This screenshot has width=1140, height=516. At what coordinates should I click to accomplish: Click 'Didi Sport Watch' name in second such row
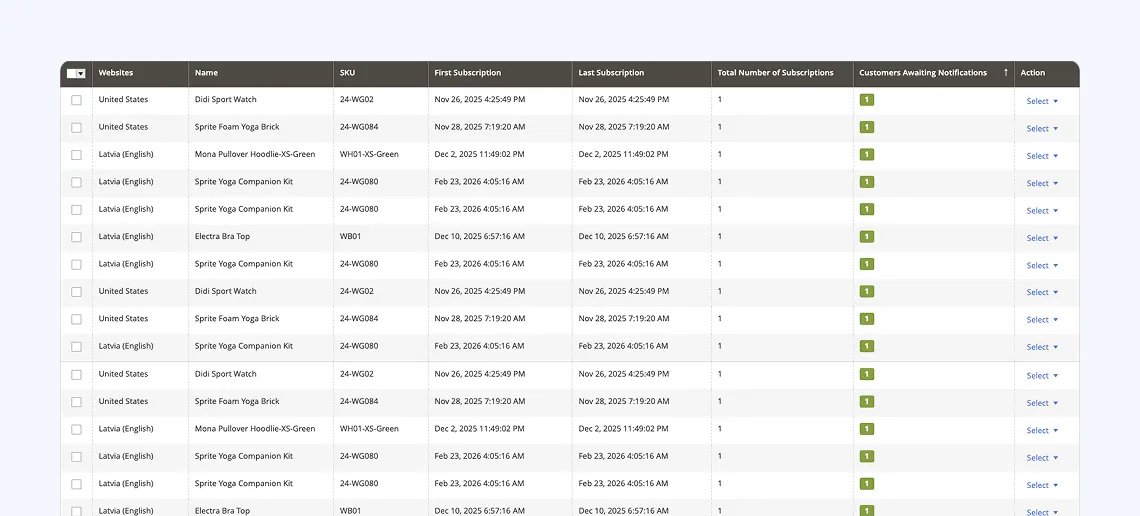pos(225,291)
